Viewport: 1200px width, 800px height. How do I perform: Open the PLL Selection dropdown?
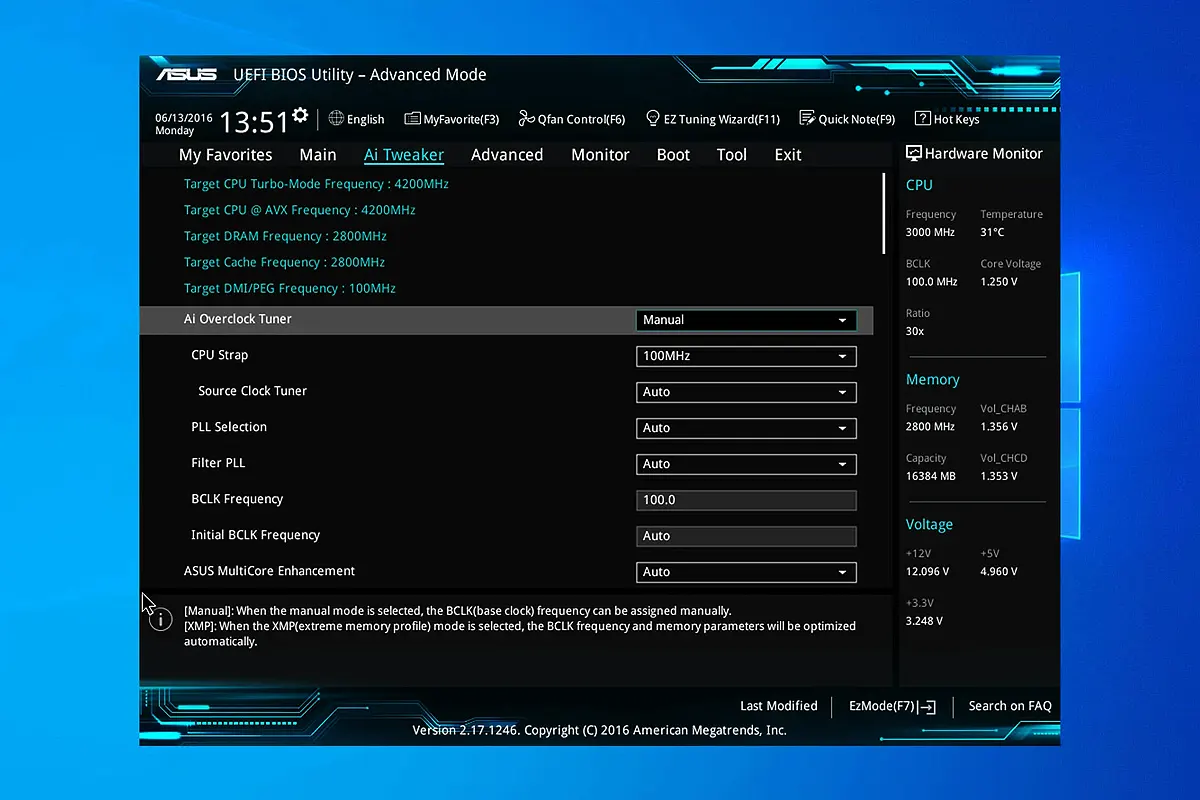(746, 428)
